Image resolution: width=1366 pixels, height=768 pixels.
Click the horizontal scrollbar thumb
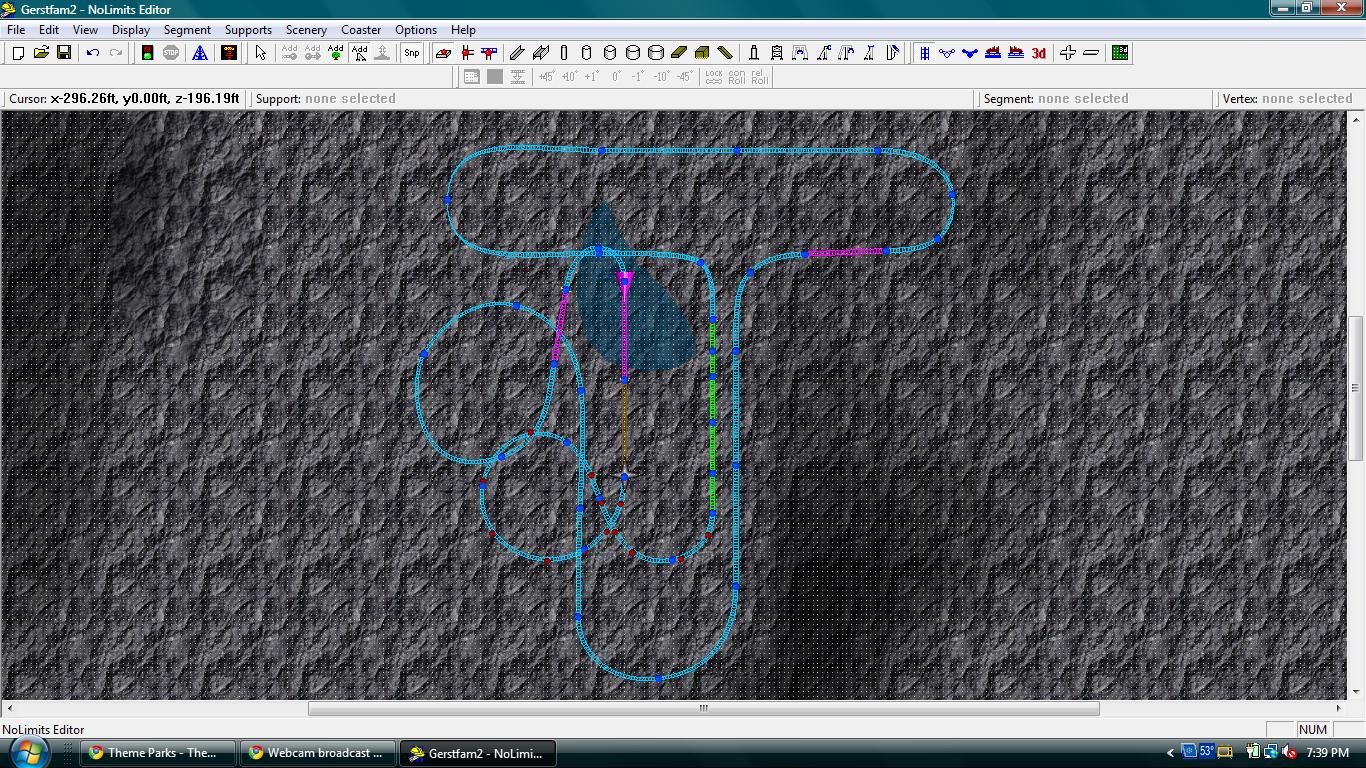tap(703, 708)
